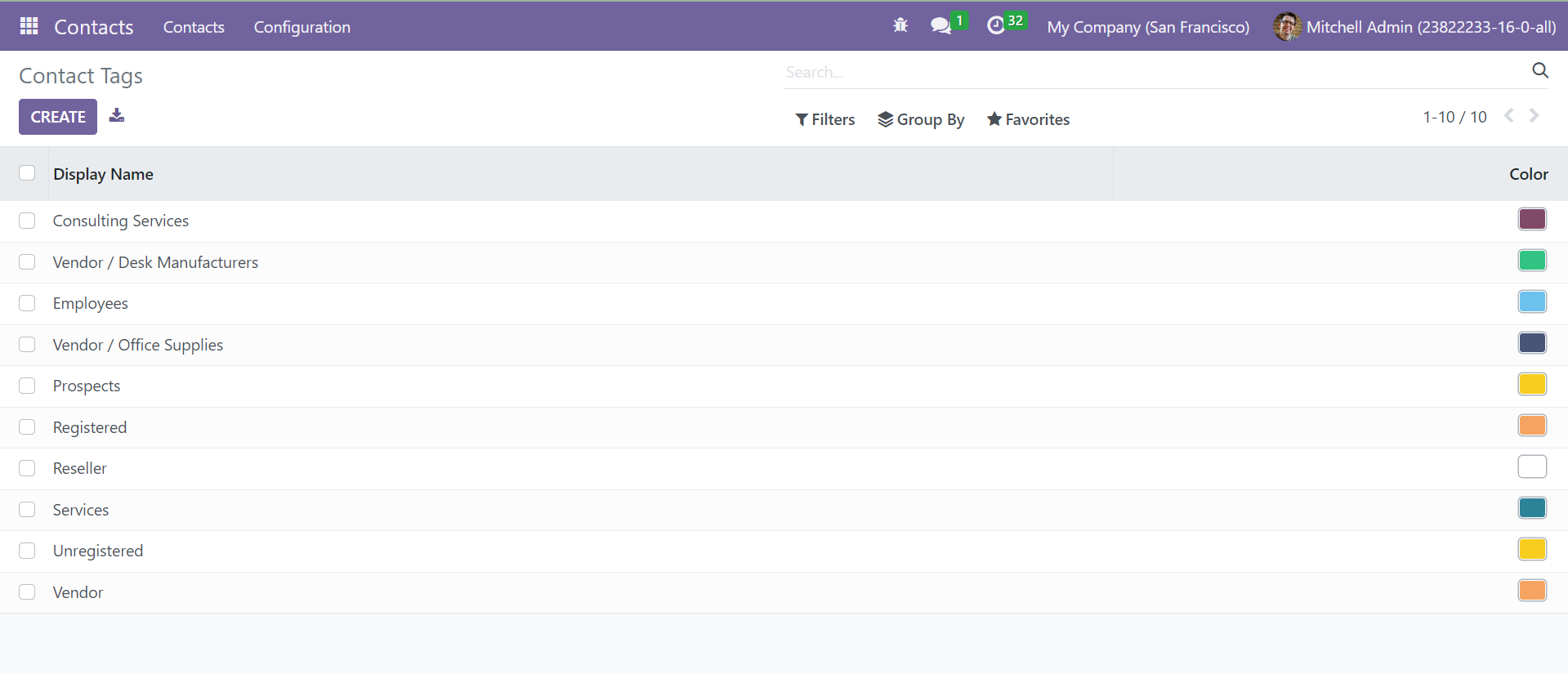Open the Group By dropdown
Viewport: 1568px width, 674px height.
pos(921,119)
